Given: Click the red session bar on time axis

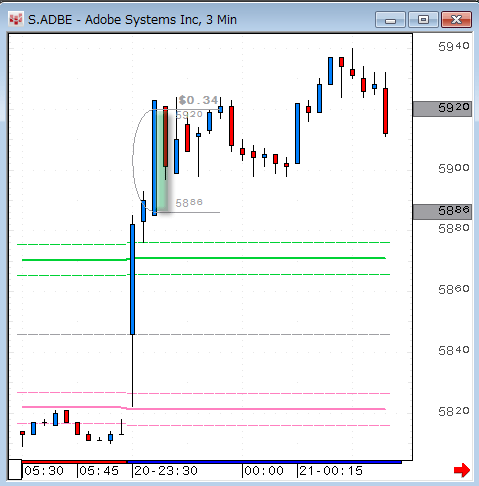Looking at the screenshot, I should point(74,462).
